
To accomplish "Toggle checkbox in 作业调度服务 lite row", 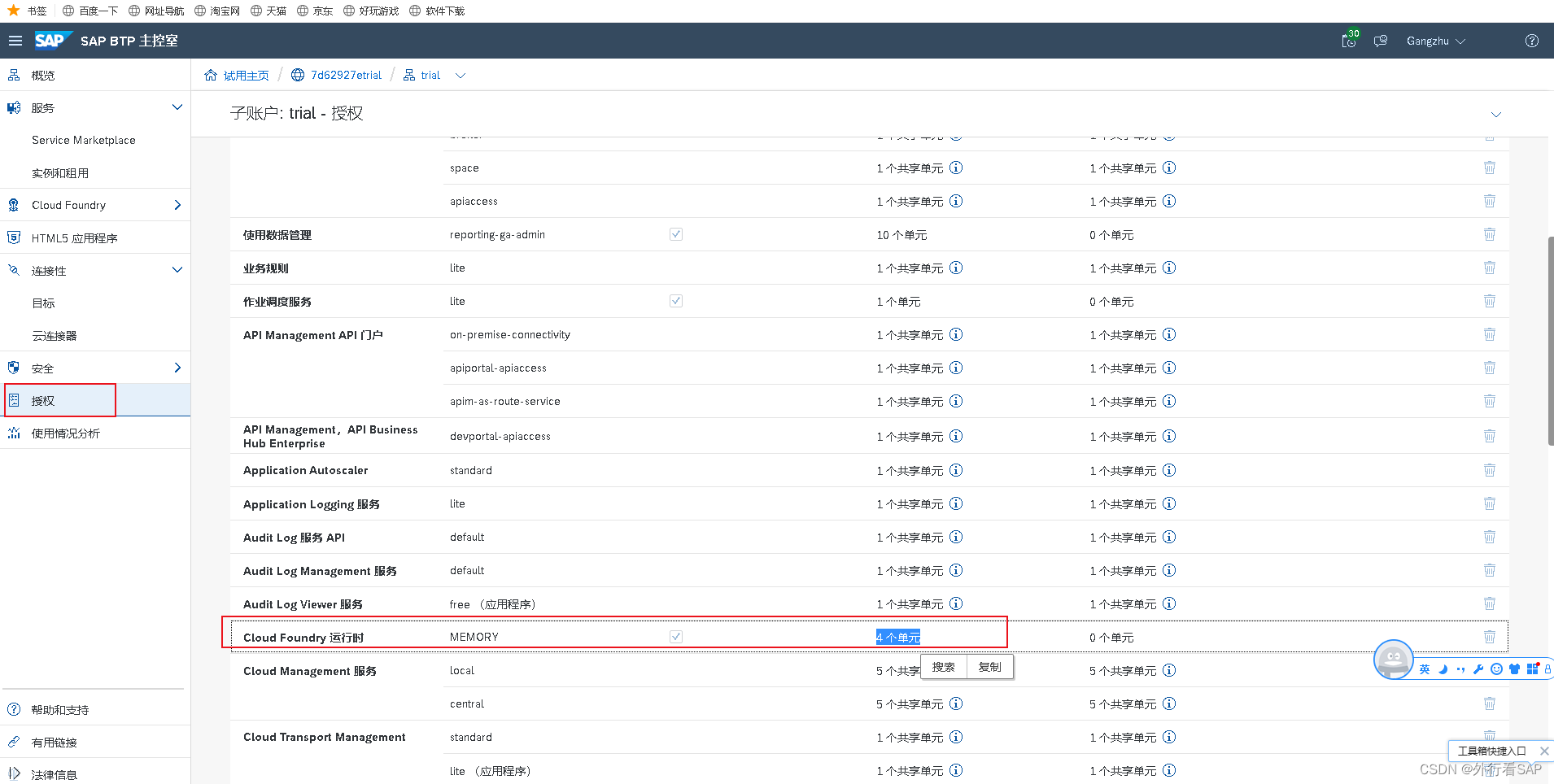I will 676,301.
